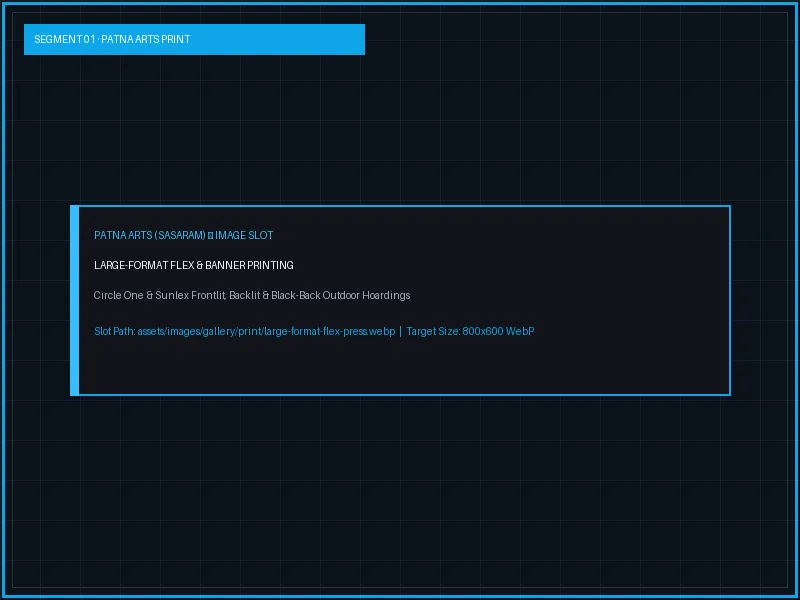
Task: Click the "LARGE-FORMAT FLEX & BANNER PRINTING" title
Action: (x=194, y=265)
